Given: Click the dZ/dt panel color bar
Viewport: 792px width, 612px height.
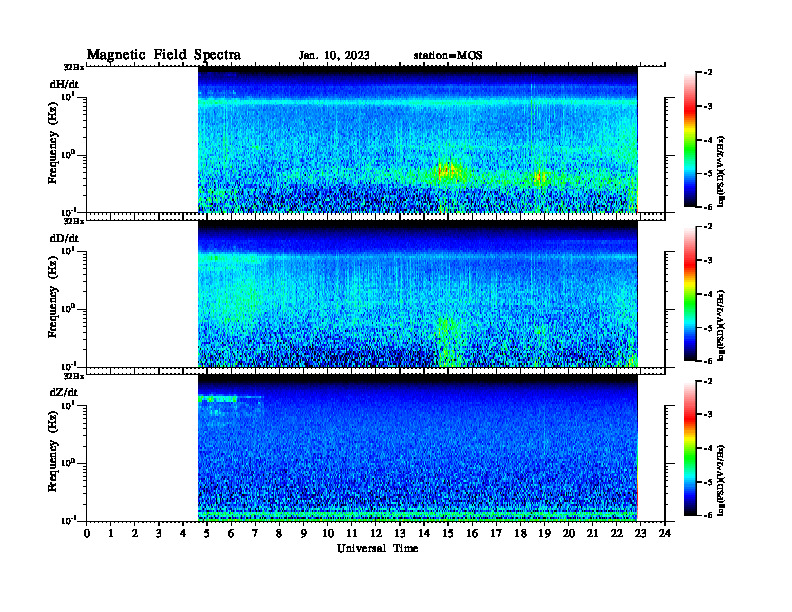Looking at the screenshot, I should click(690, 448).
